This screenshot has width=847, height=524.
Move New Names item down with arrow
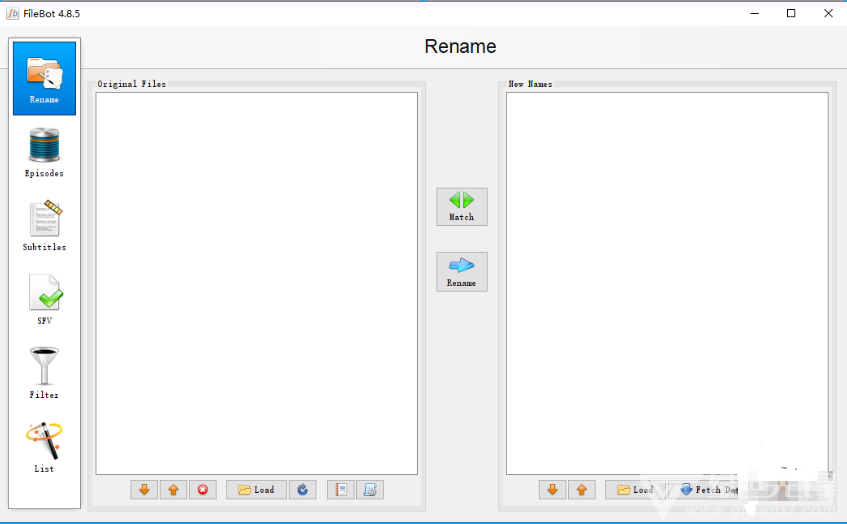tap(552, 490)
